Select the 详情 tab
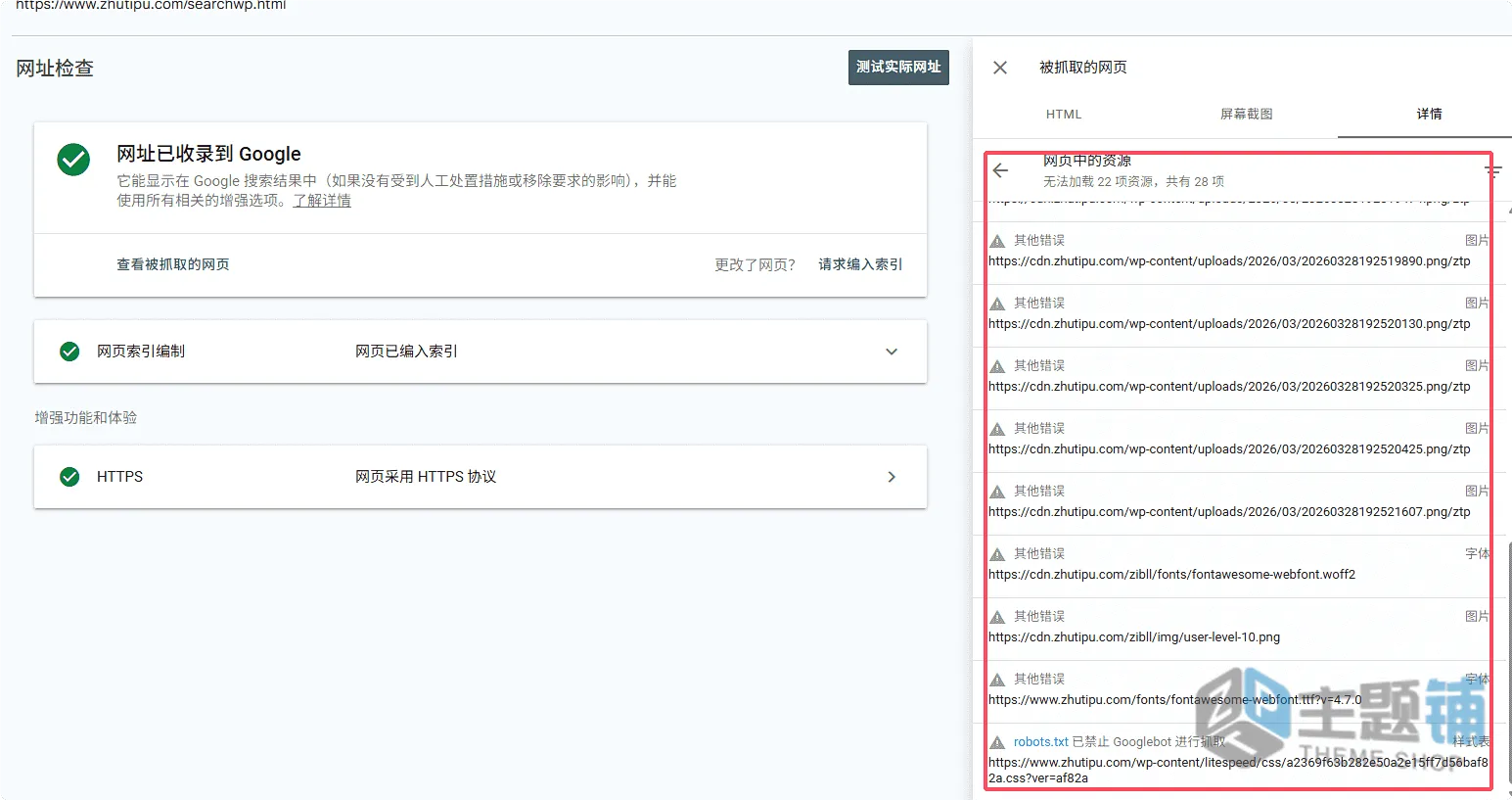The height and width of the screenshot is (800, 1512). pos(1429,115)
